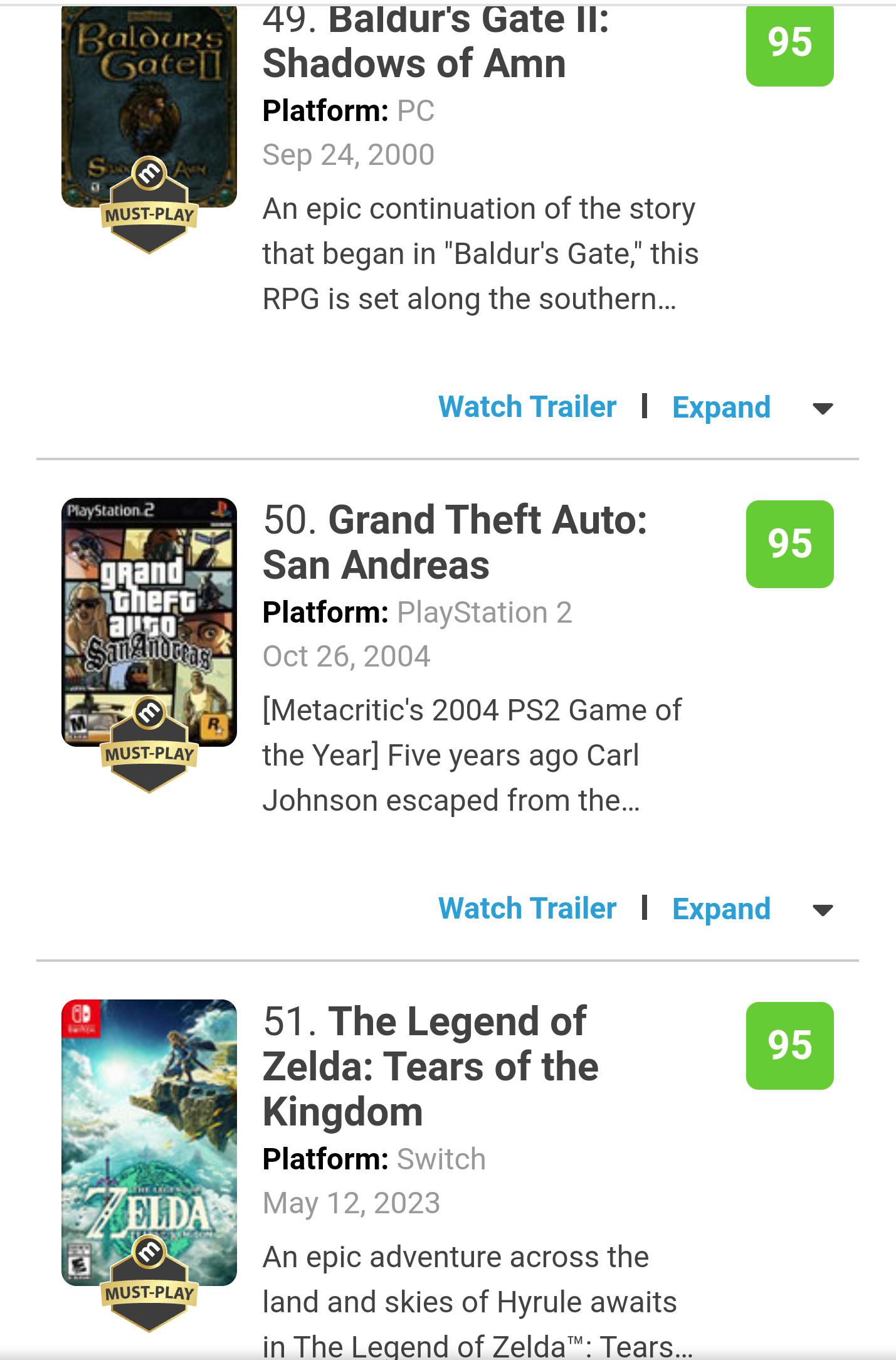This screenshot has height=1360, width=896.
Task: Open the Zelda Tears of the Kingdom cover
Action: click(x=149, y=1142)
